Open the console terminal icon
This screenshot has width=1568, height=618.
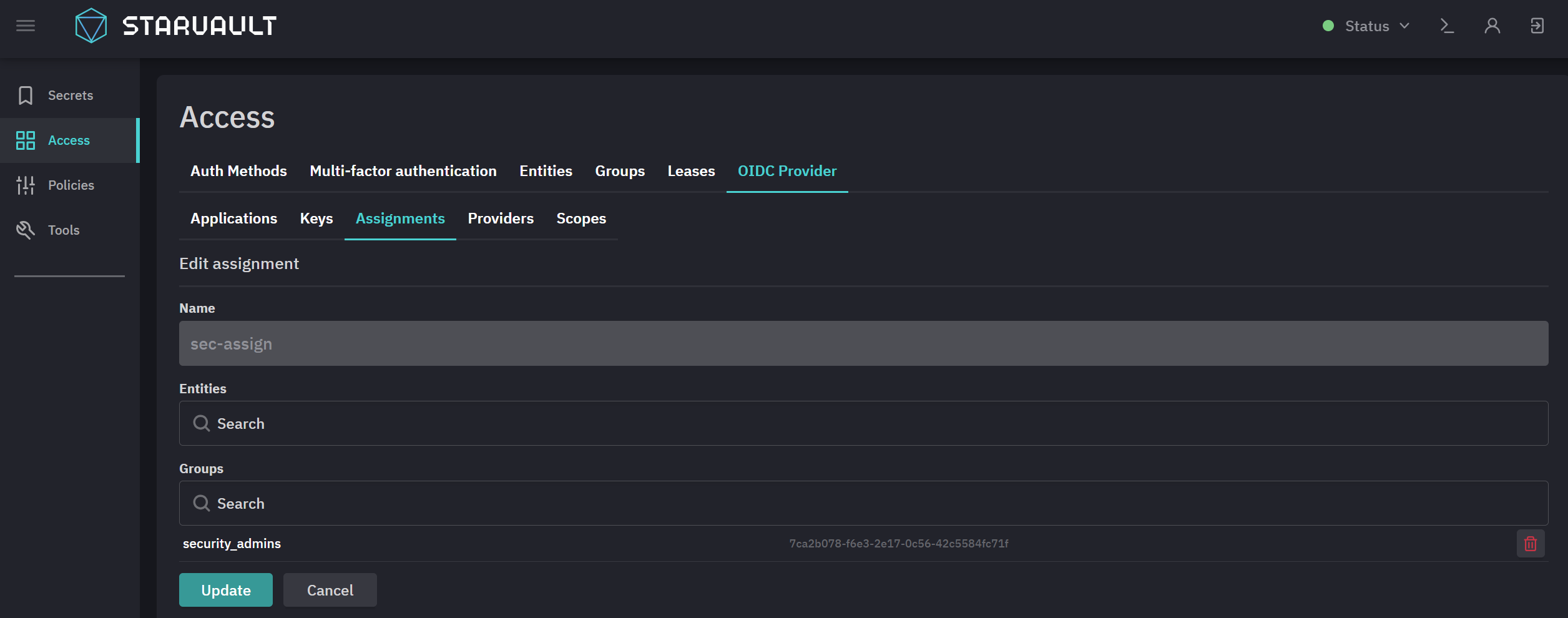tap(1447, 26)
